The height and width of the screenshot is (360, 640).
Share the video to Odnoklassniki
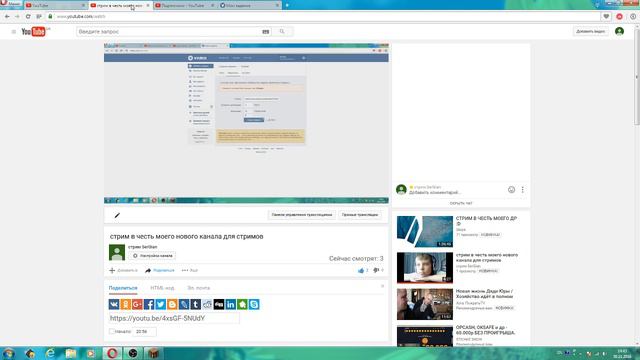tap(126, 304)
